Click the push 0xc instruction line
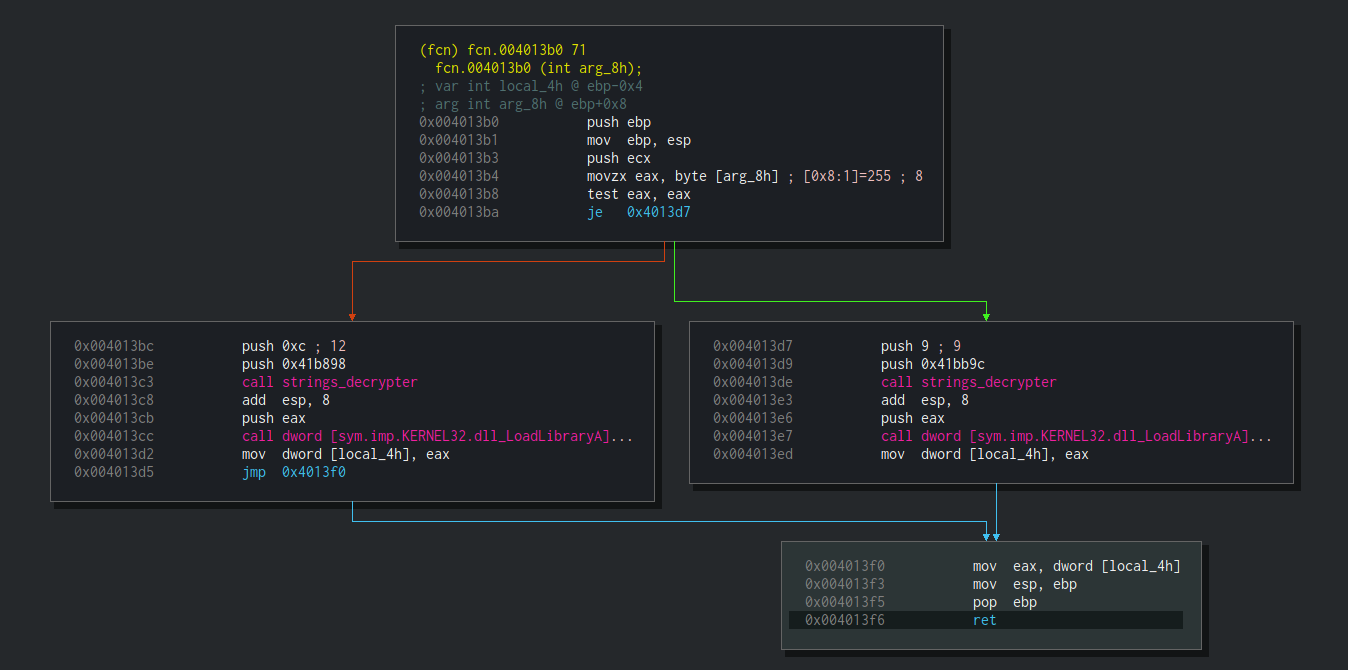The height and width of the screenshot is (670, 1348). 293,346
